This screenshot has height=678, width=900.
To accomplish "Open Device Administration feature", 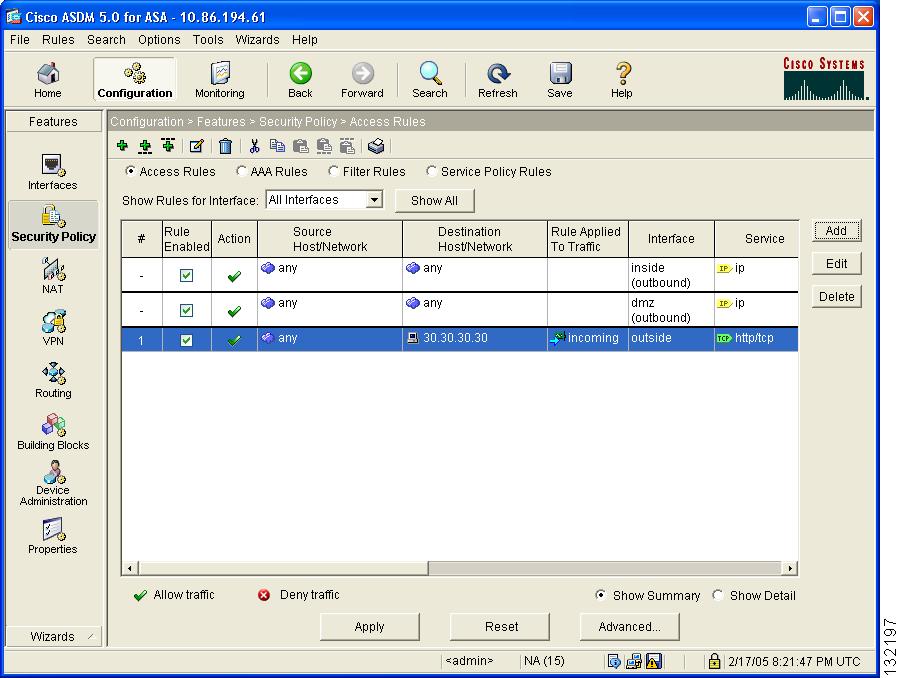I will pos(53,483).
